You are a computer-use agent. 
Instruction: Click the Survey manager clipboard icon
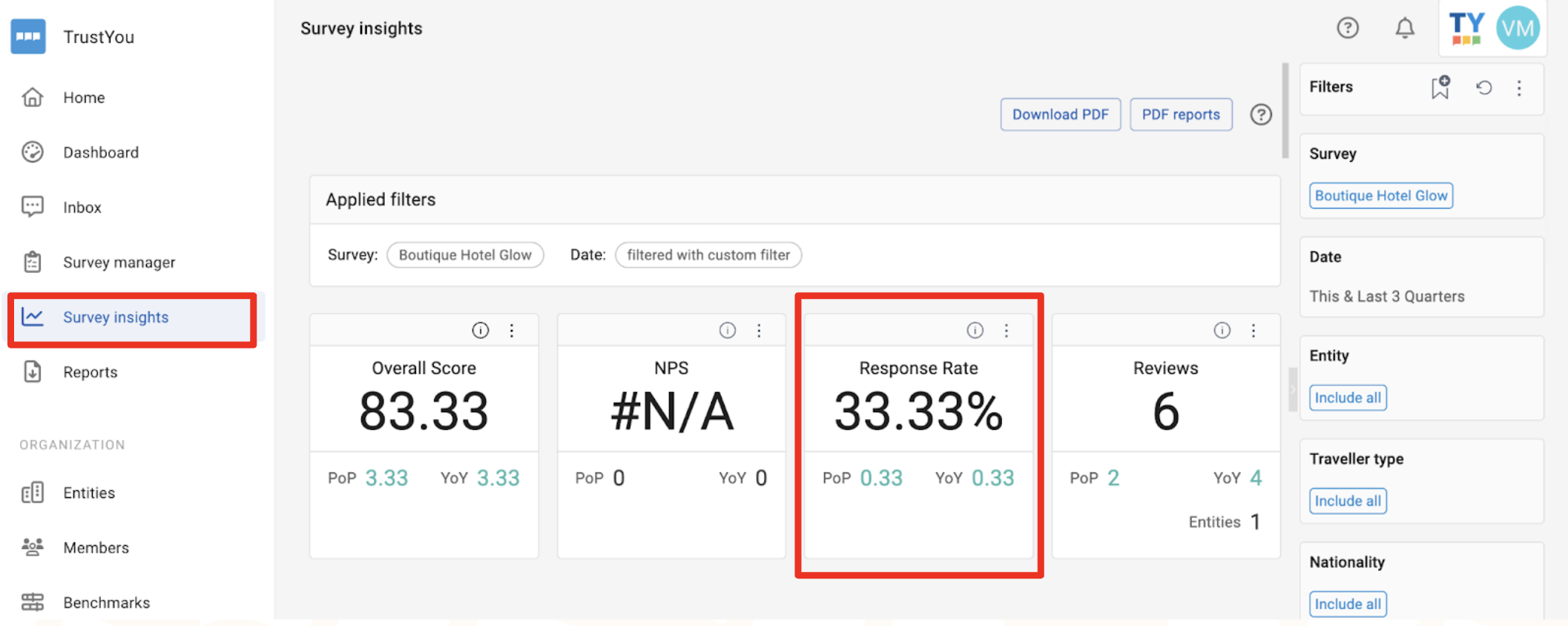(32, 262)
